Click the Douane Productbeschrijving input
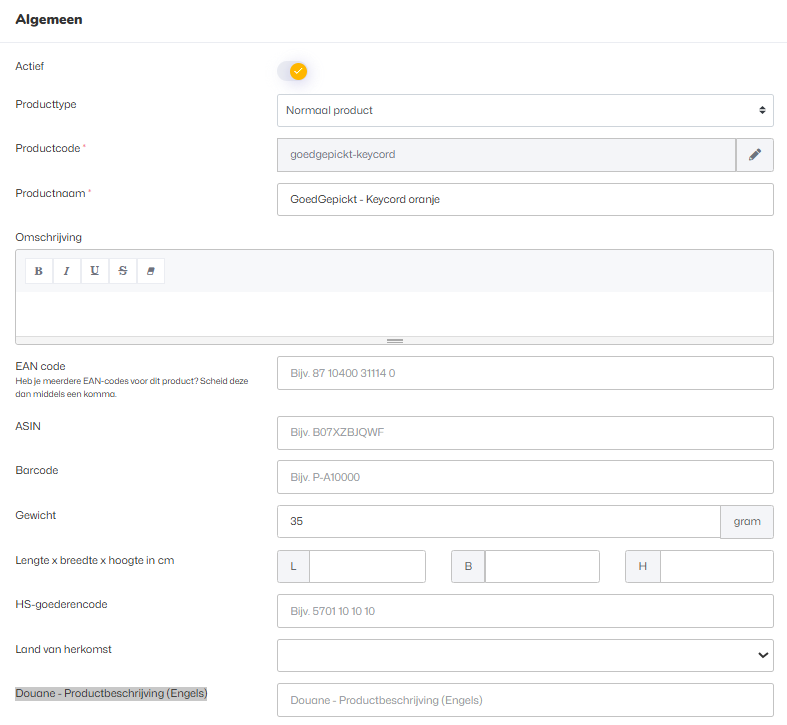The image size is (787, 725). (524, 700)
